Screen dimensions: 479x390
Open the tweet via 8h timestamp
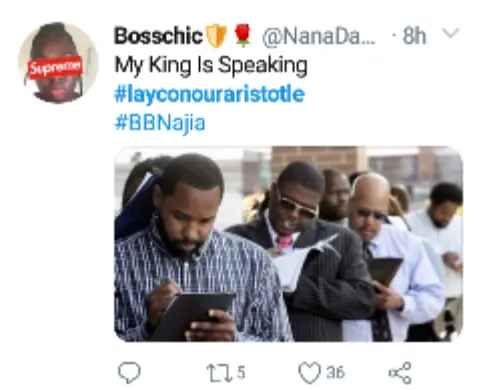click(x=414, y=36)
